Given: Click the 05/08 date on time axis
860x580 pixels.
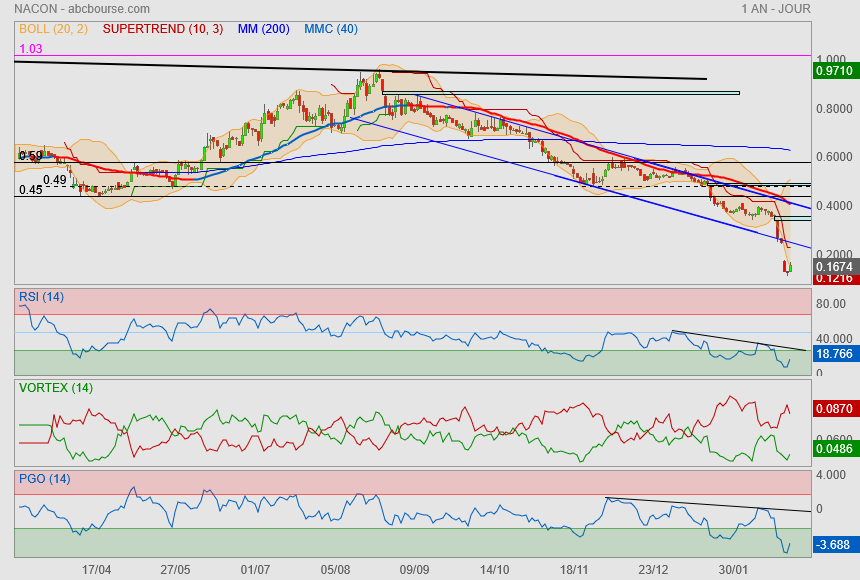Looking at the screenshot, I should (x=335, y=569).
